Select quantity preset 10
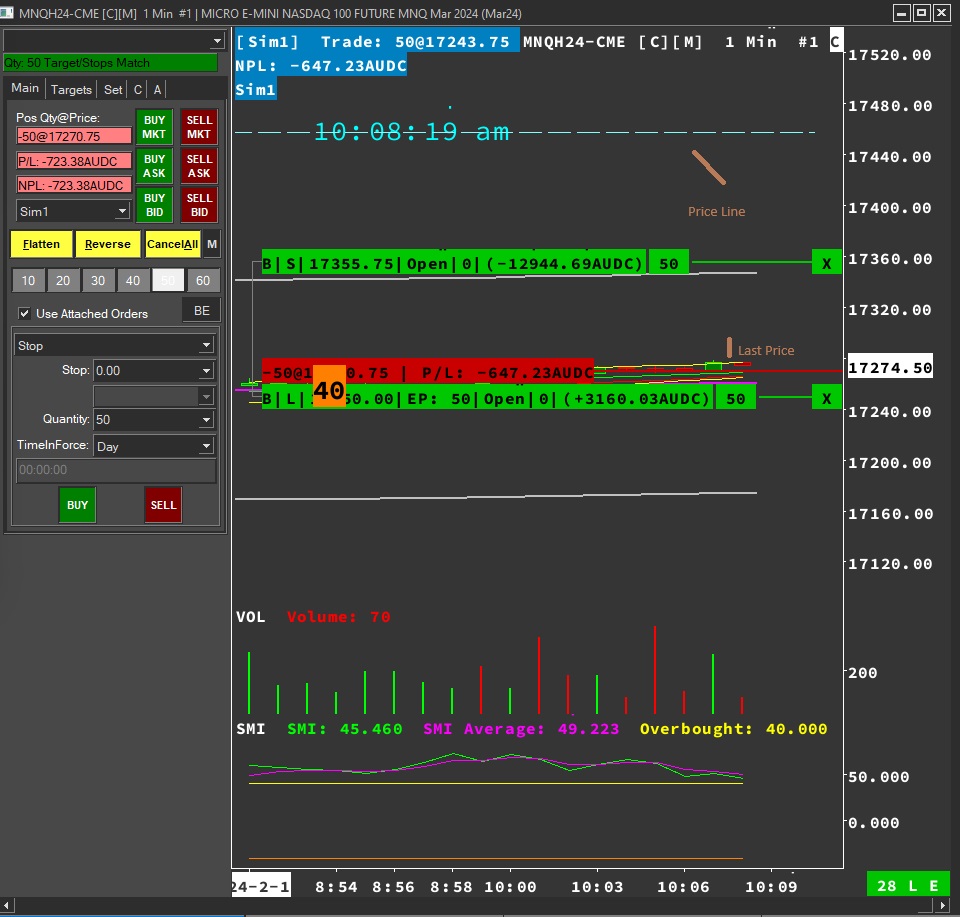960x917 pixels. click(x=29, y=281)
